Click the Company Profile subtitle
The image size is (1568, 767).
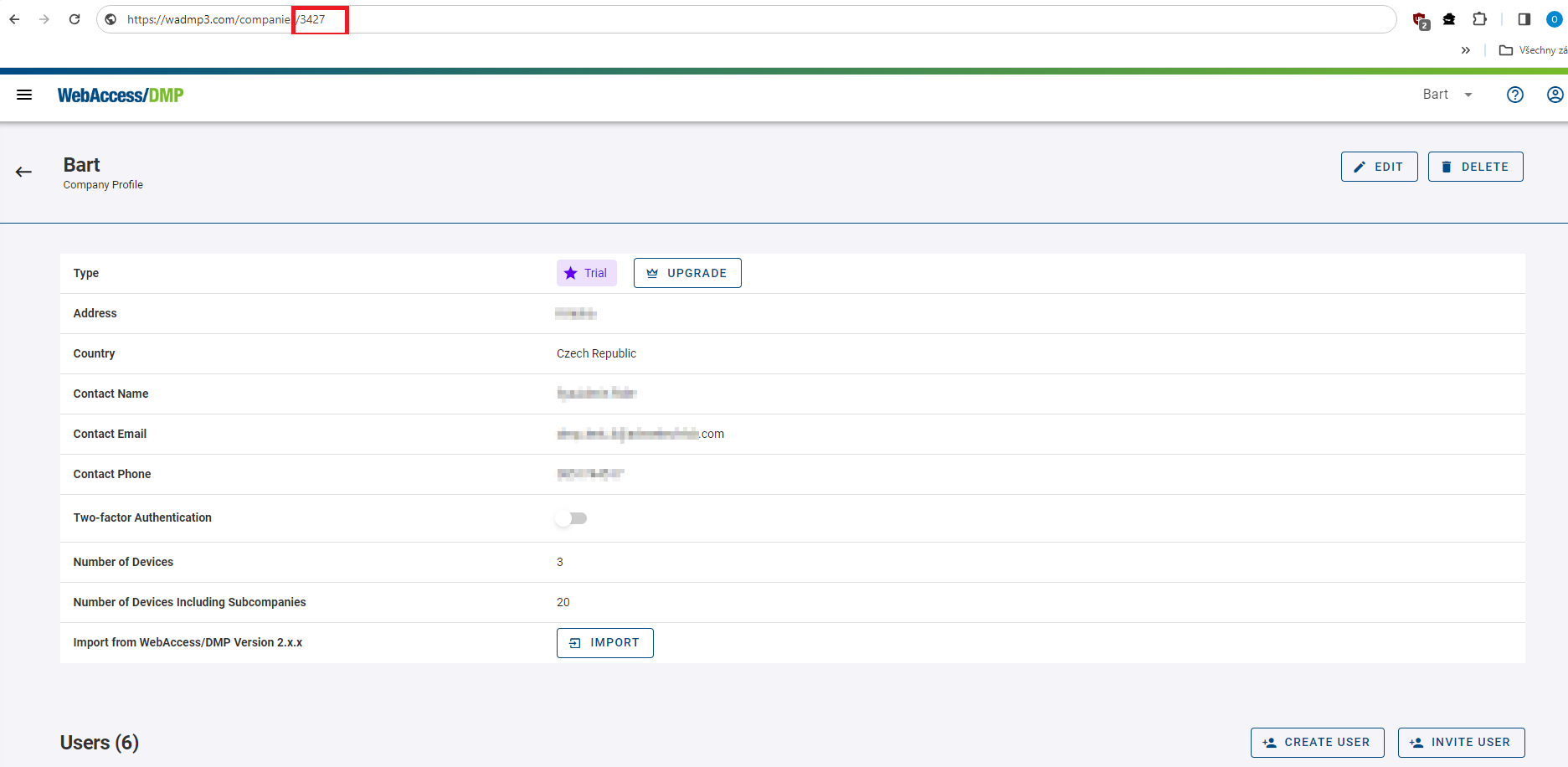(103, 185)
